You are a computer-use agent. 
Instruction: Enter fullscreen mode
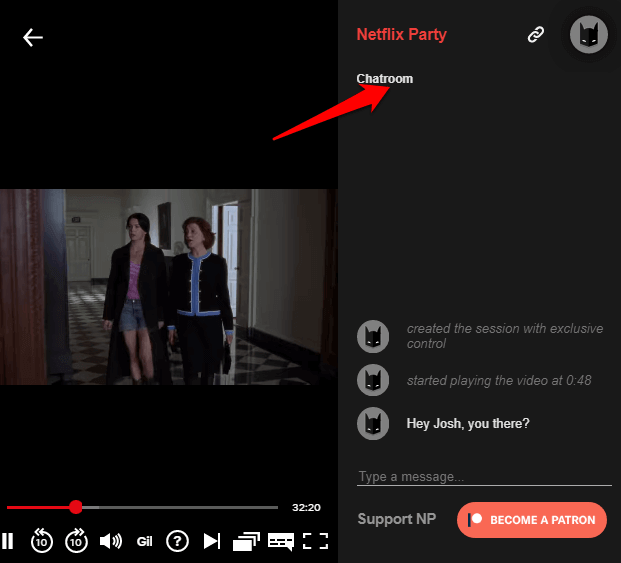point(315,541)
